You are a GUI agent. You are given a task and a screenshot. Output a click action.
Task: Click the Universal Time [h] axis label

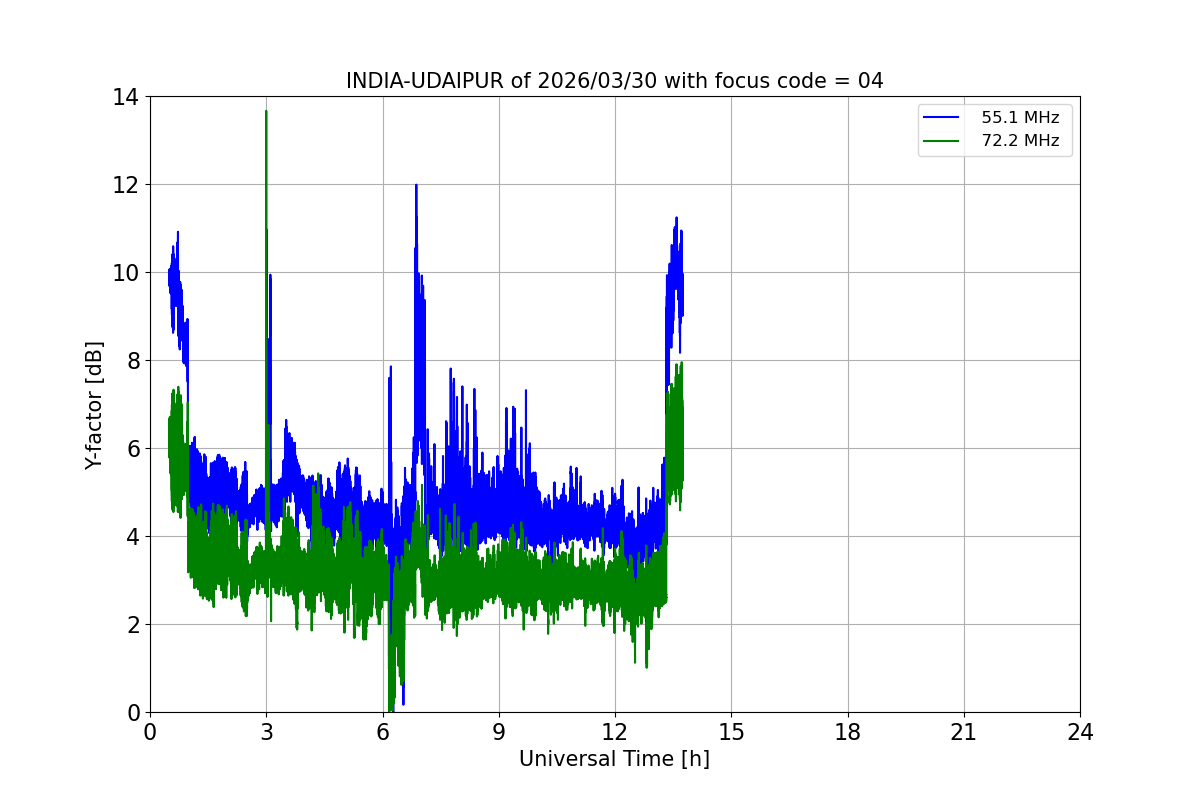click(614, 759)
